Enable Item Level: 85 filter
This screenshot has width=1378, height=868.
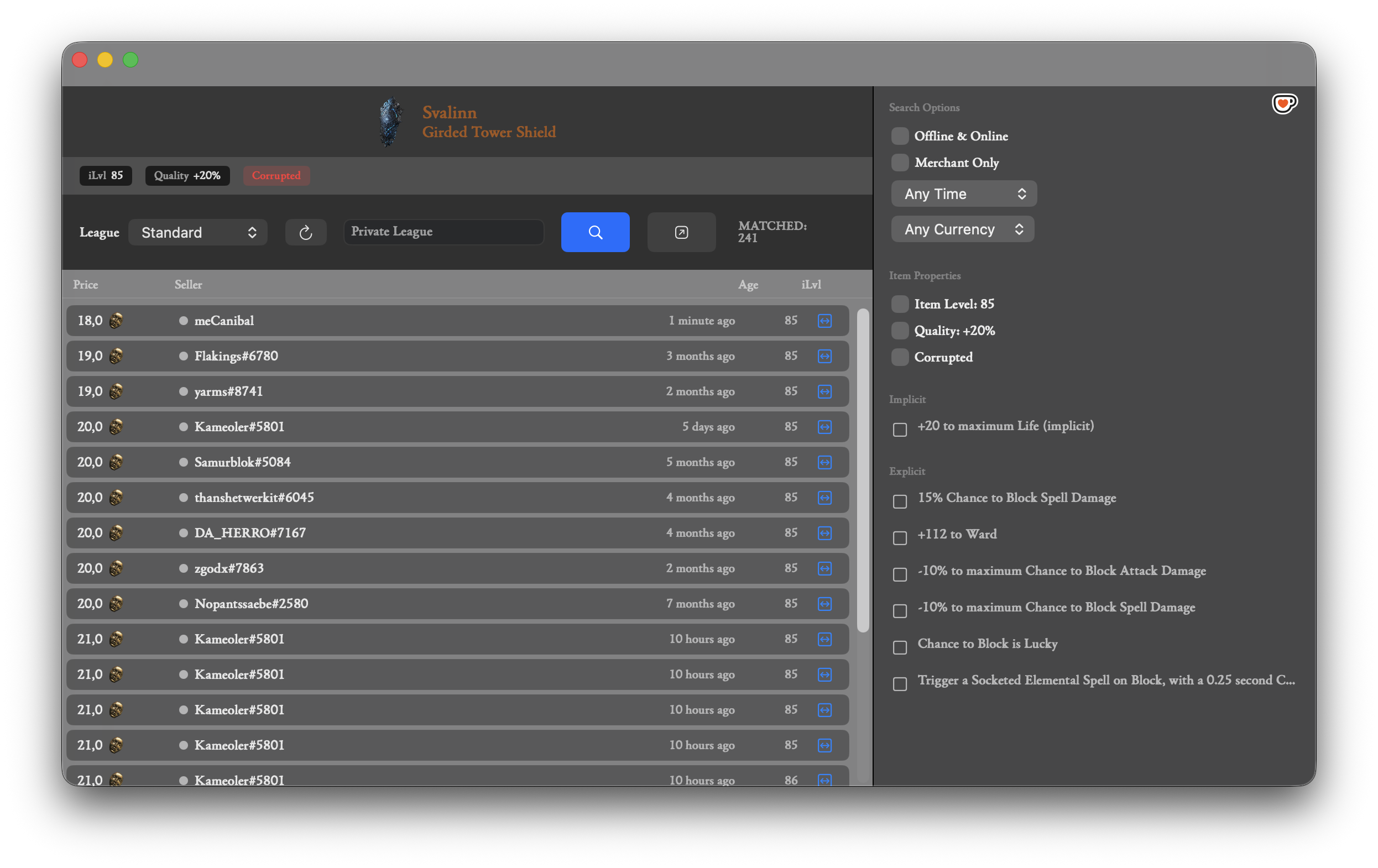point(900,304)
